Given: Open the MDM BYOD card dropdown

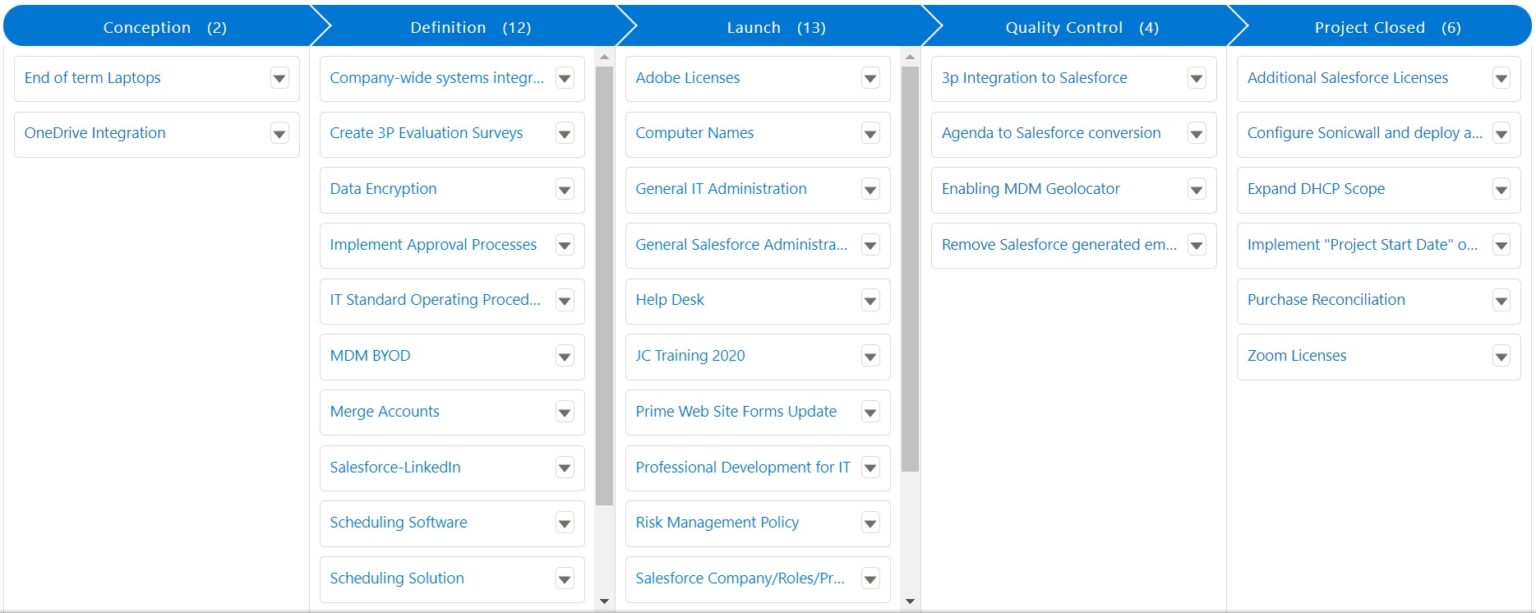Looking at the screenshot, I should [565, 356].
